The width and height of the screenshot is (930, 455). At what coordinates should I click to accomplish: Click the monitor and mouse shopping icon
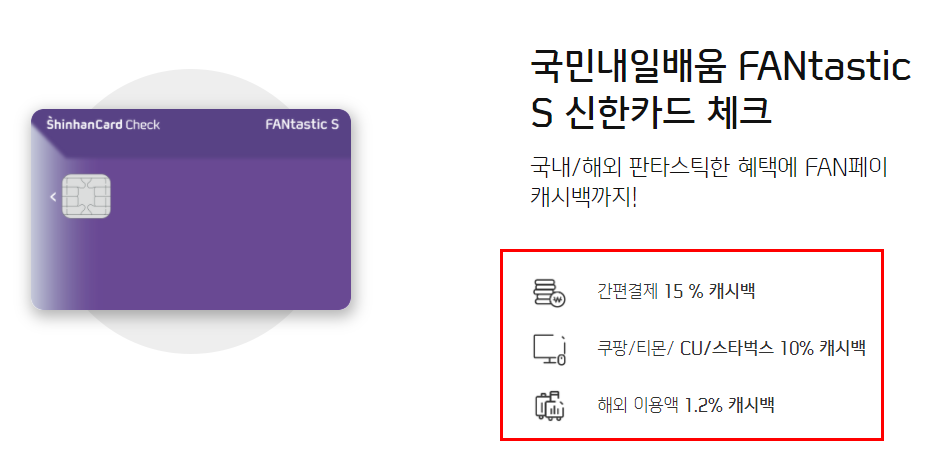549,349
